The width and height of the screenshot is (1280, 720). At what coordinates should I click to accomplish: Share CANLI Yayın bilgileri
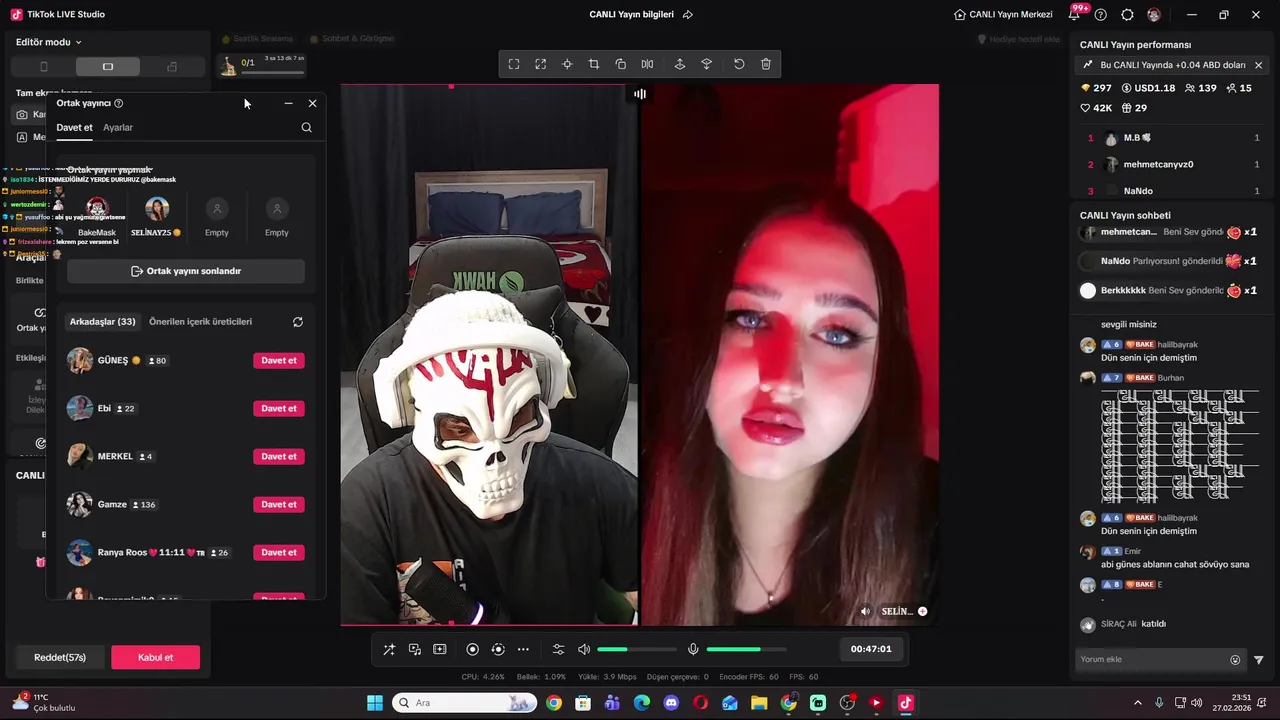(x=688, y=15)
